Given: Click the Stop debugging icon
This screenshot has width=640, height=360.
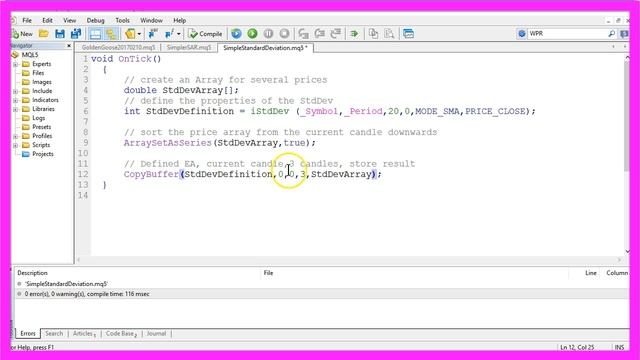Looking at the screenshot, I should click(x=284, y=34).
